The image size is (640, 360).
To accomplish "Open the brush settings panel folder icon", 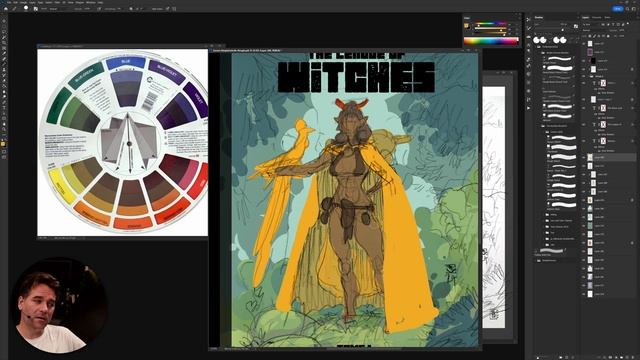I will [36, 9].
